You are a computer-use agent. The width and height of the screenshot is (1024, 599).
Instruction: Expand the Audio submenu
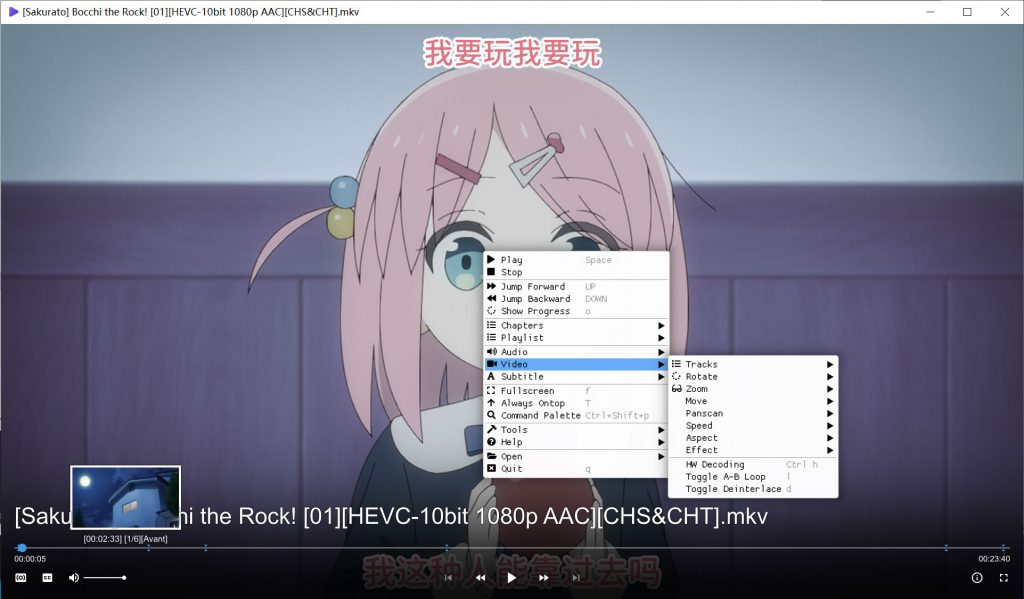576,352
